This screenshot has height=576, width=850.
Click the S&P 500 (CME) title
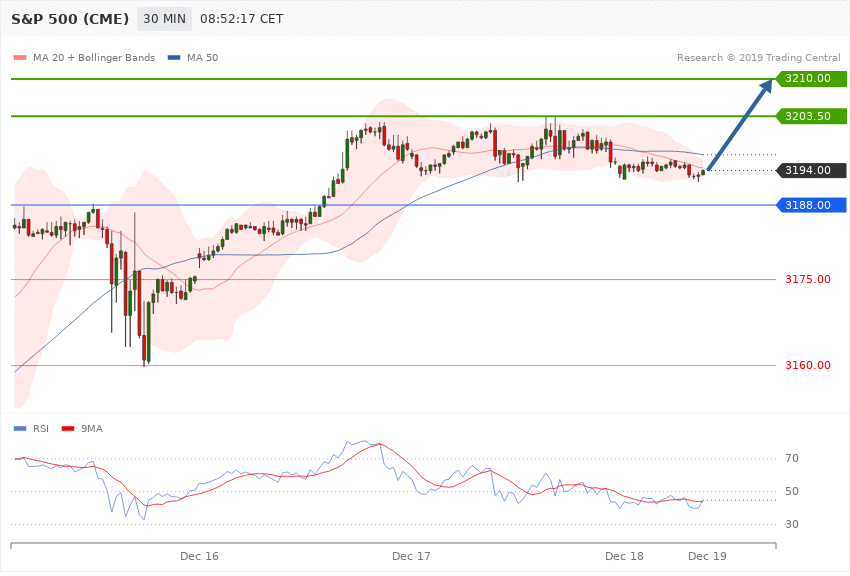70,19
